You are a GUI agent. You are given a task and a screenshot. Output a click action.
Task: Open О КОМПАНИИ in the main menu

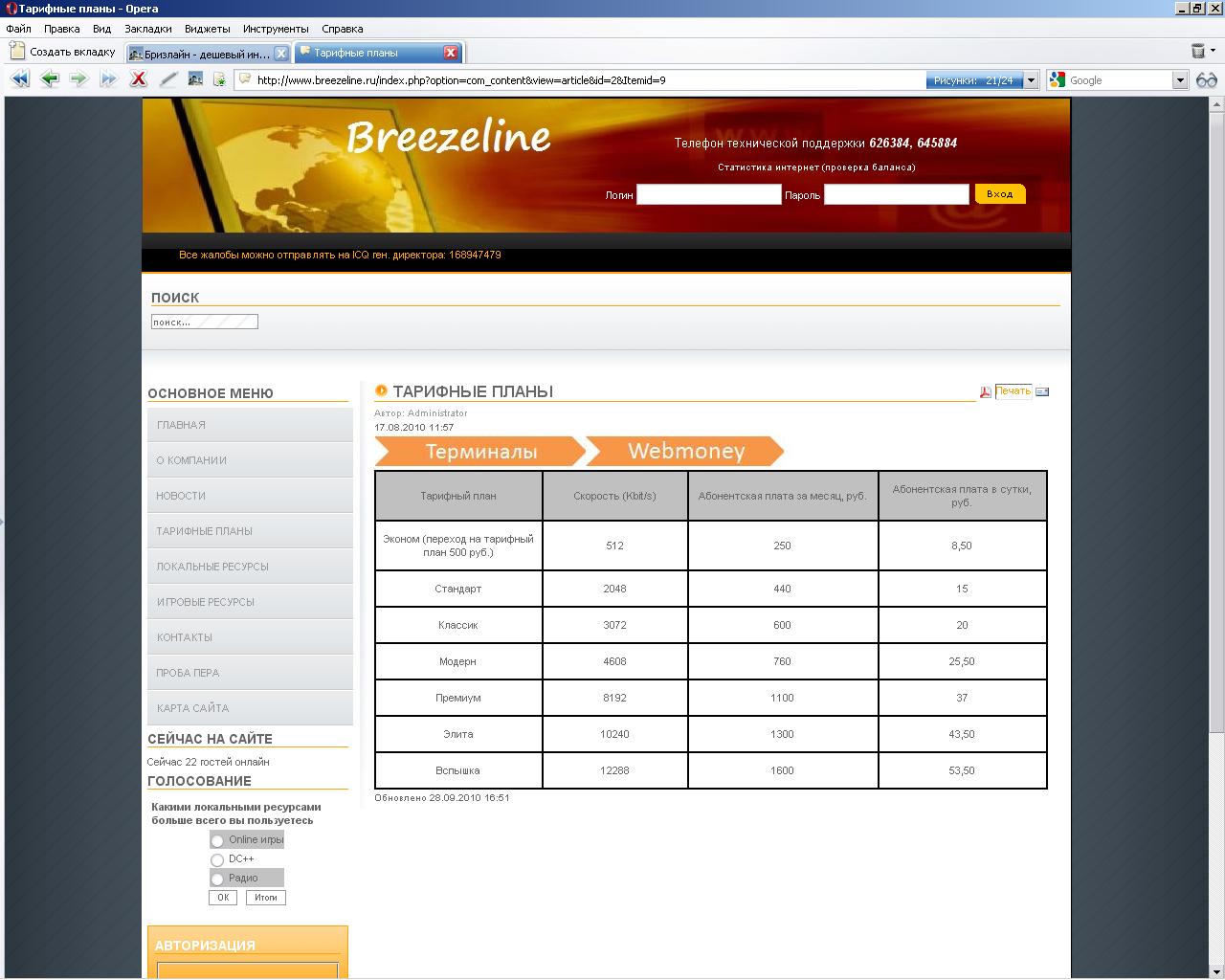coord(250,460)
